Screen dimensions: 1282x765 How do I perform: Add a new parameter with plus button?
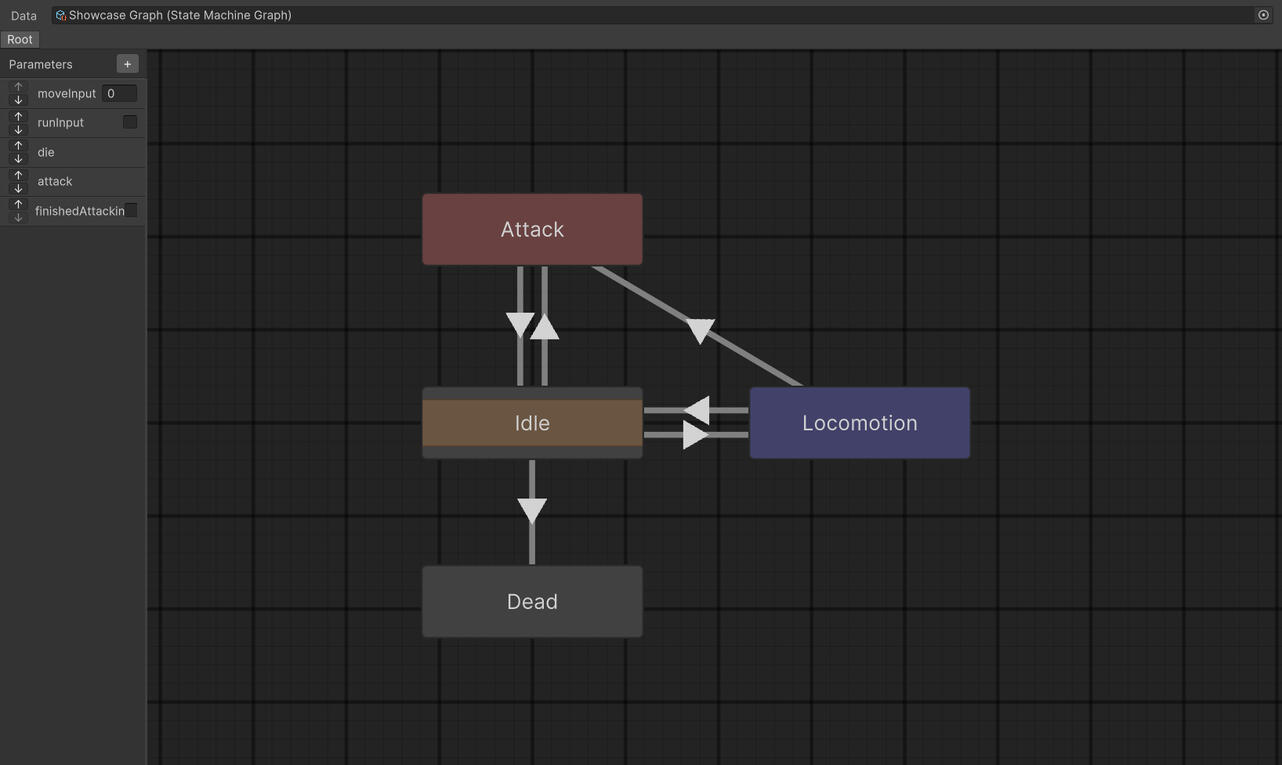coord(127,64)
